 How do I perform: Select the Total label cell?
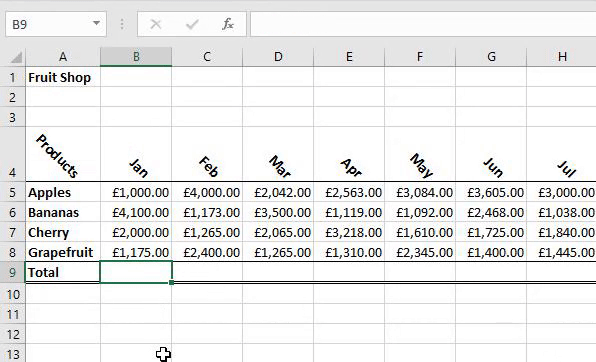[x=63, y=272]
